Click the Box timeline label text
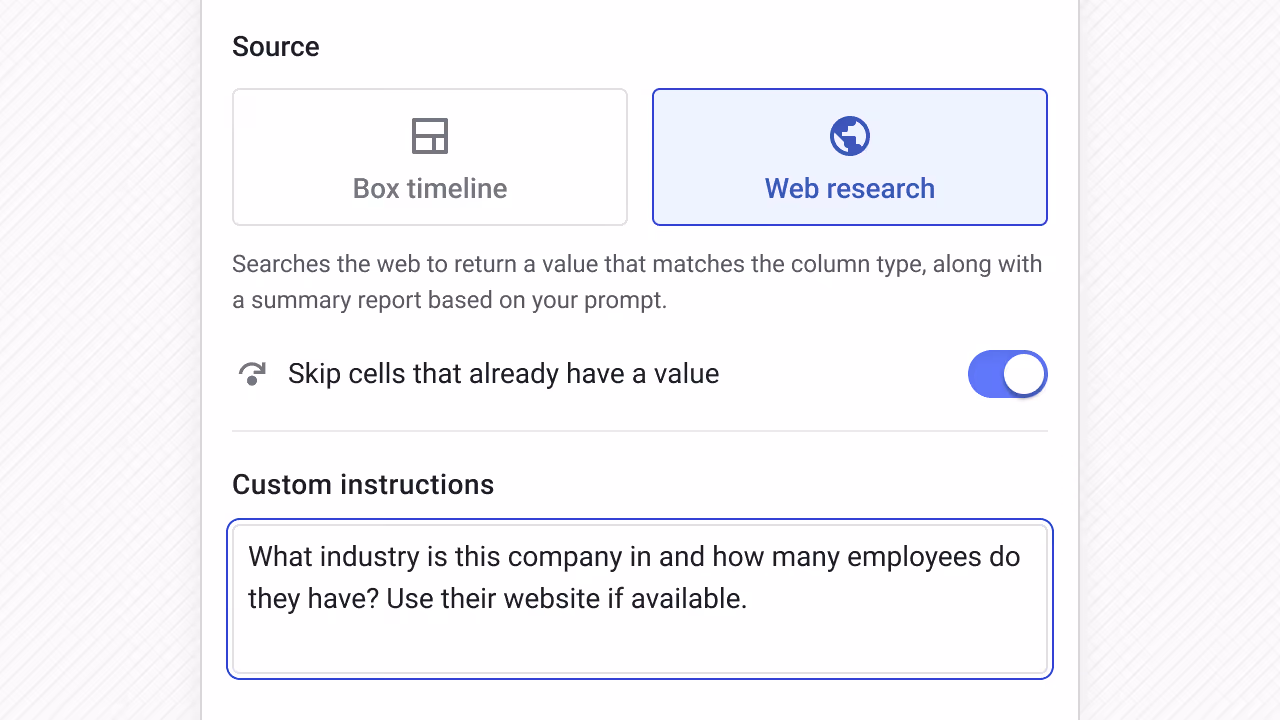 [x=429, y=188]
